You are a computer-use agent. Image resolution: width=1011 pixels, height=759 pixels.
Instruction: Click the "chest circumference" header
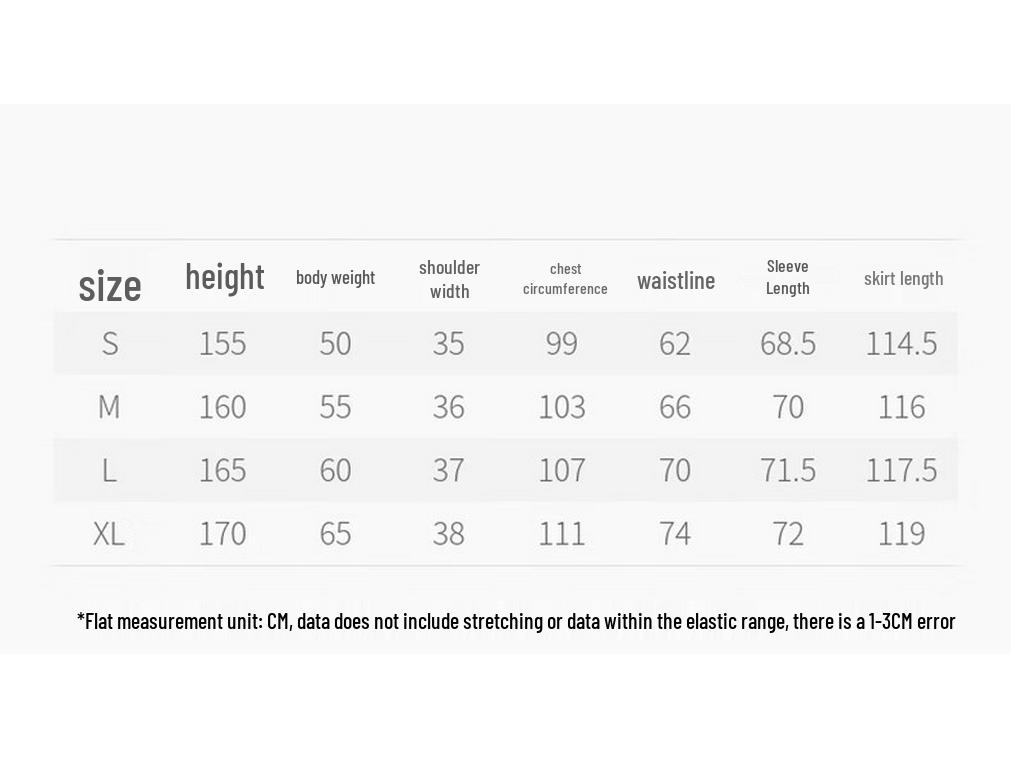tap(565, 279)
